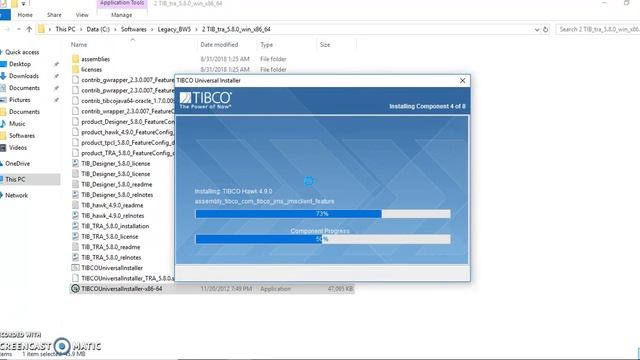Sort files by the Name column
The width and height of the screenshot is (640, 360).
[79, 44]
